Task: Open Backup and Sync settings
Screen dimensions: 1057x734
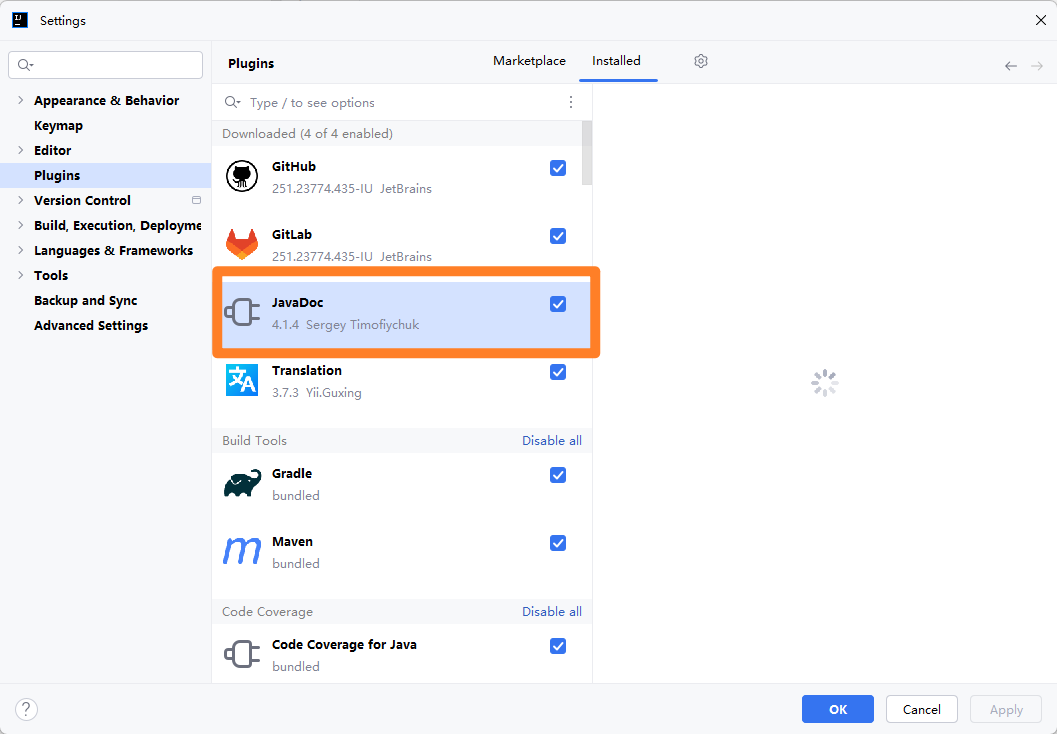Action: [86, 301]
